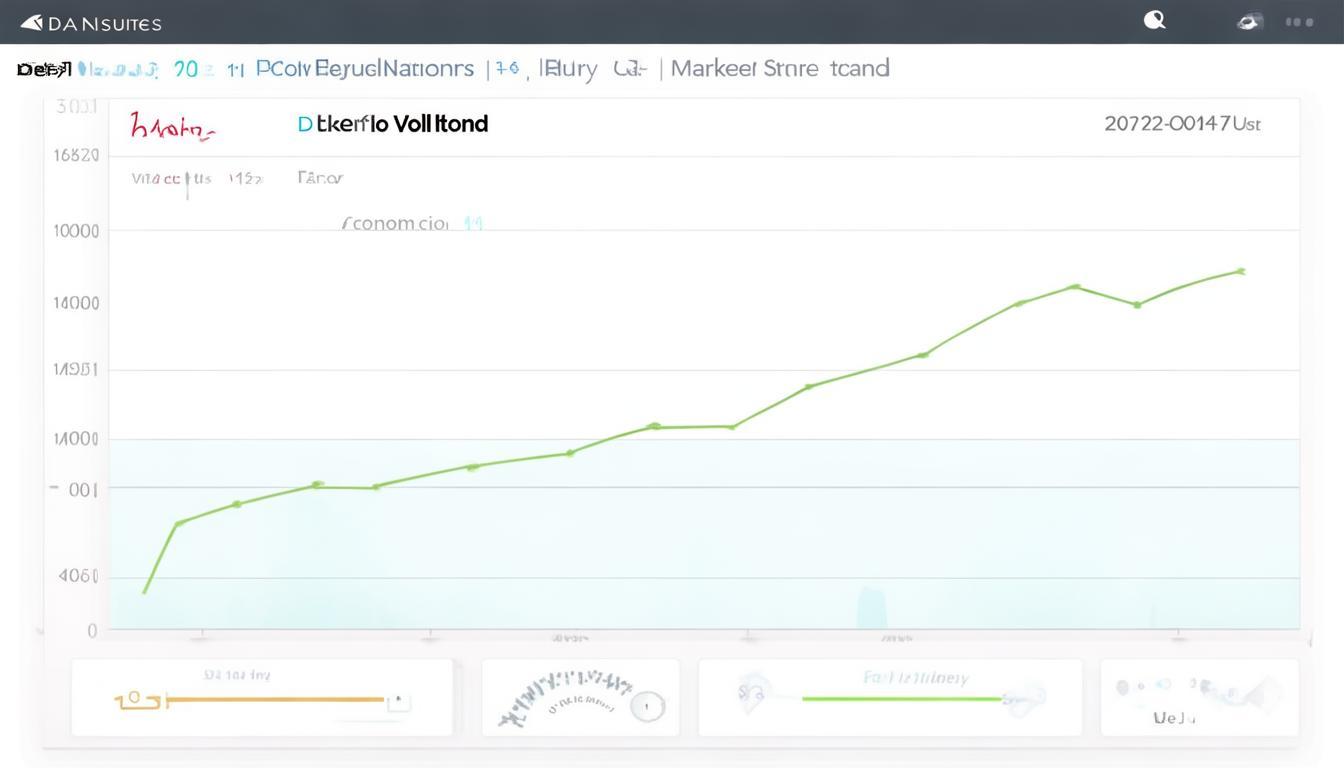Open the lHury tab in navigation

(x=568, y=69)
